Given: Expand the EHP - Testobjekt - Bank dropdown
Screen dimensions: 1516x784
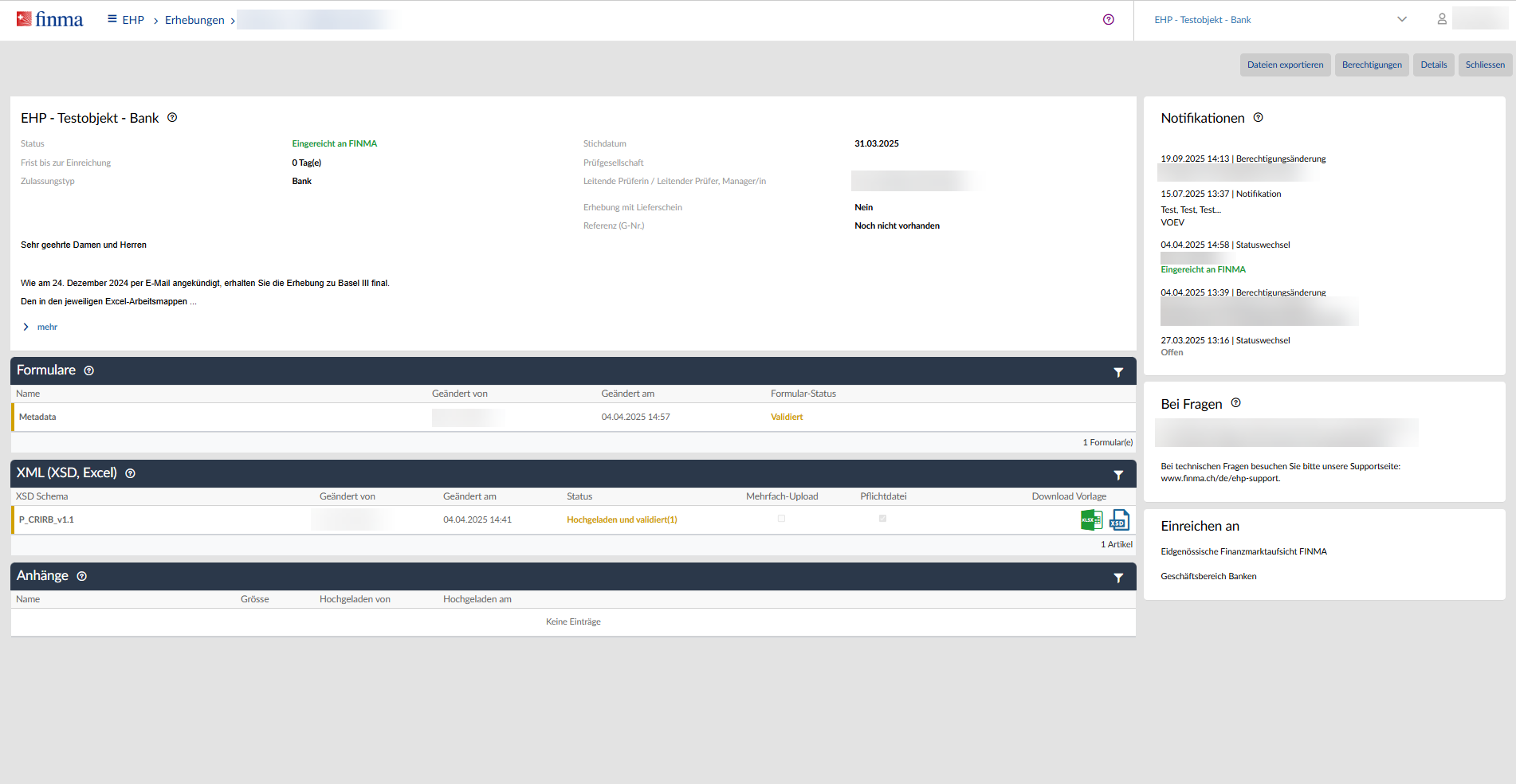Looking at the screenshot, I should (1401, 20).
